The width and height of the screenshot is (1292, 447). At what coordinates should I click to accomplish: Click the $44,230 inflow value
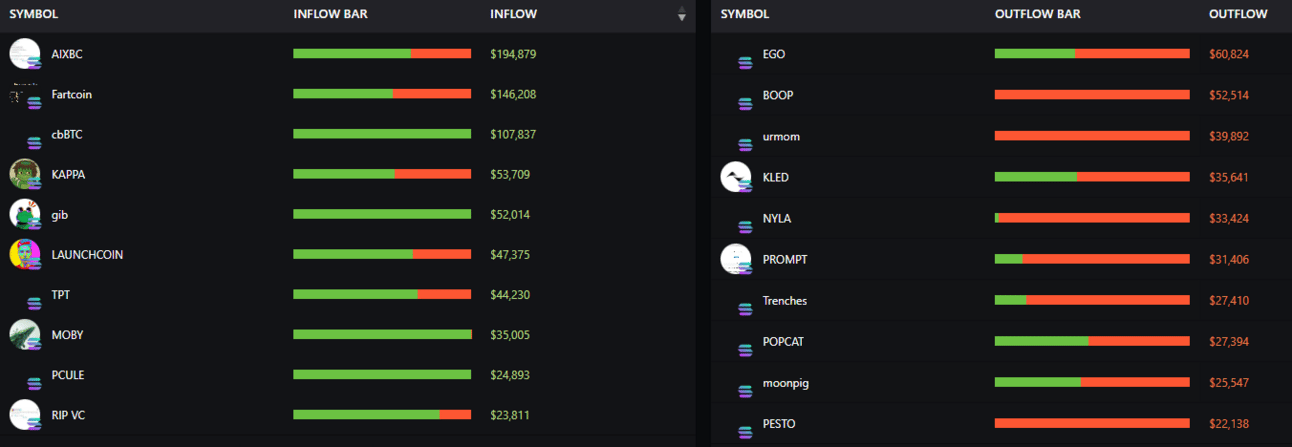(511, 295)
